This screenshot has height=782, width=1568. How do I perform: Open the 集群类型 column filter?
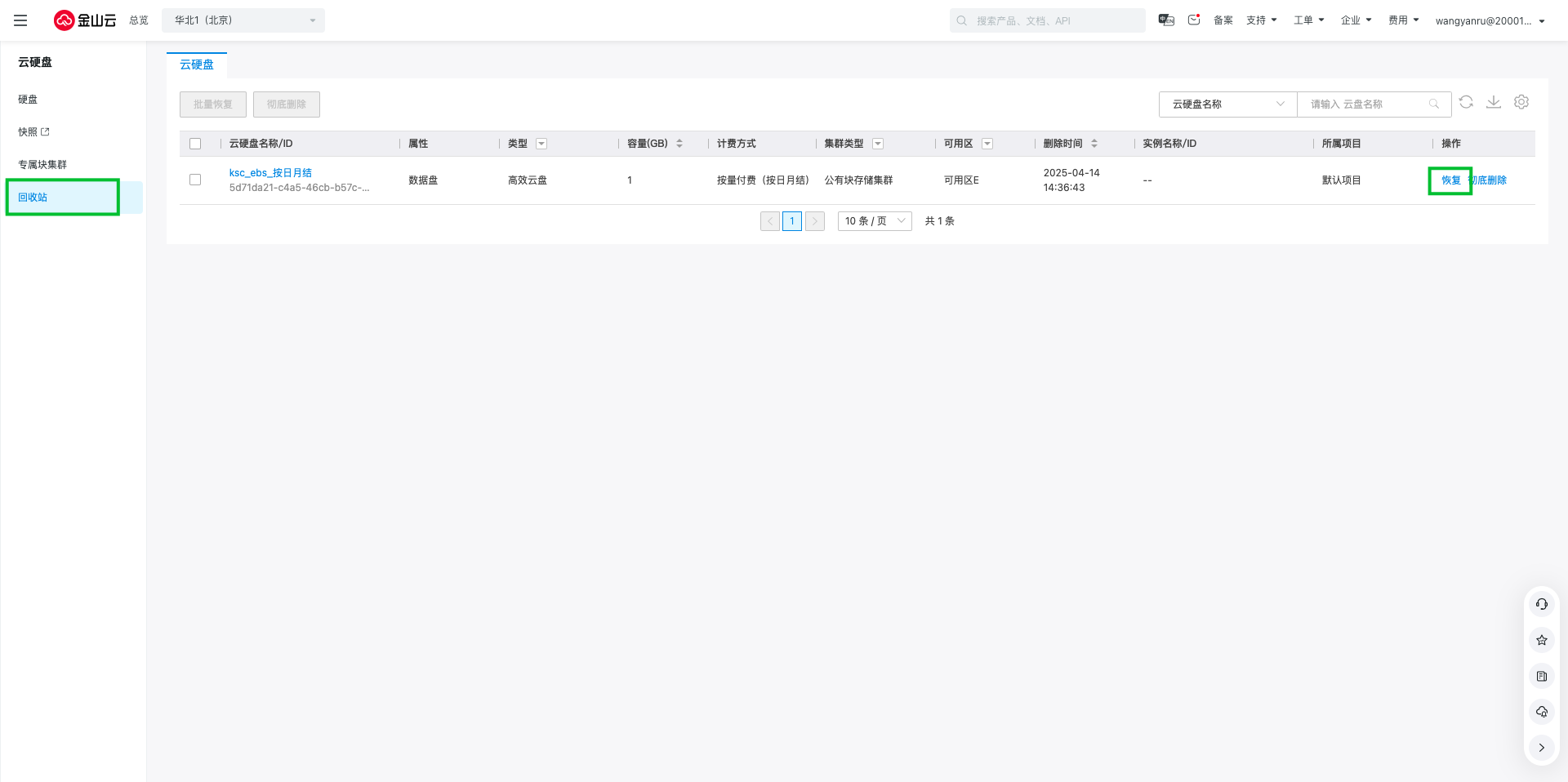pyautogui.click(x=878, y=144)
